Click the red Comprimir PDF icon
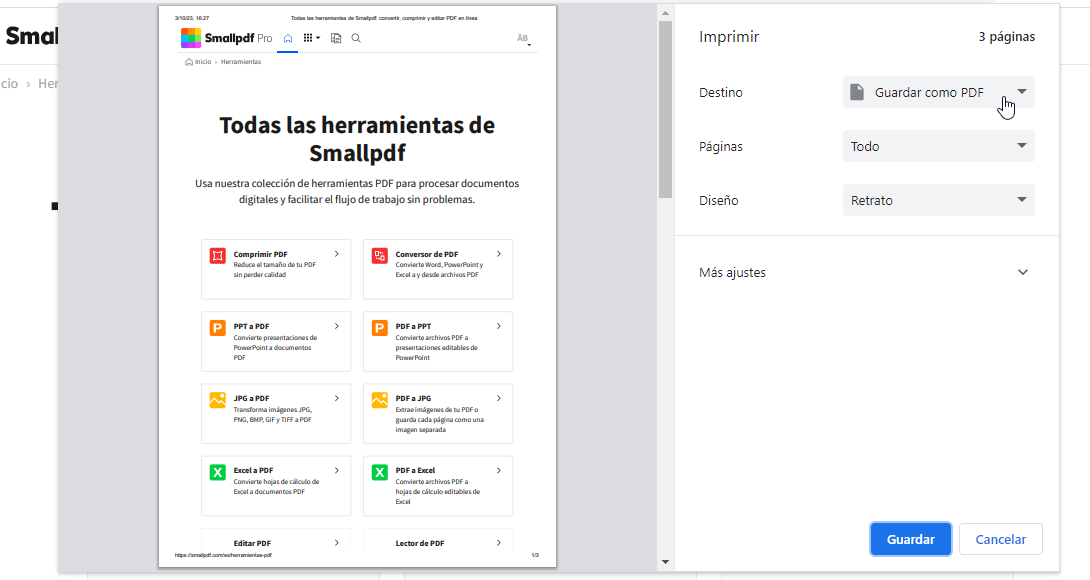Screen dimensions: 1090x580 point(217,255)
